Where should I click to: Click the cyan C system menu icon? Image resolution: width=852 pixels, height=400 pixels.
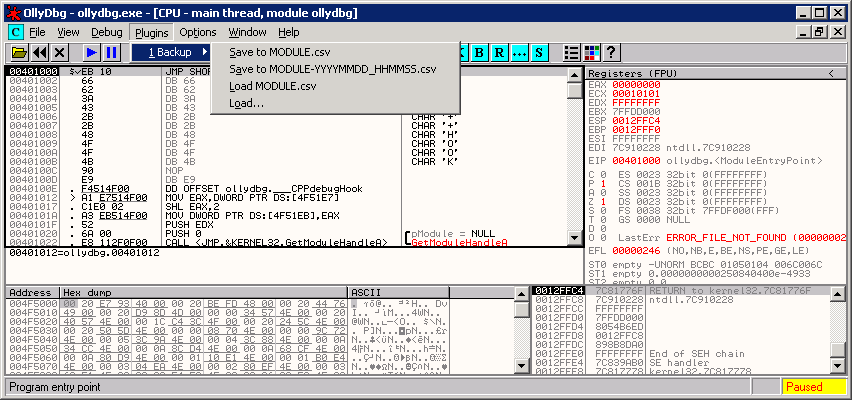[x=16, y=32]
